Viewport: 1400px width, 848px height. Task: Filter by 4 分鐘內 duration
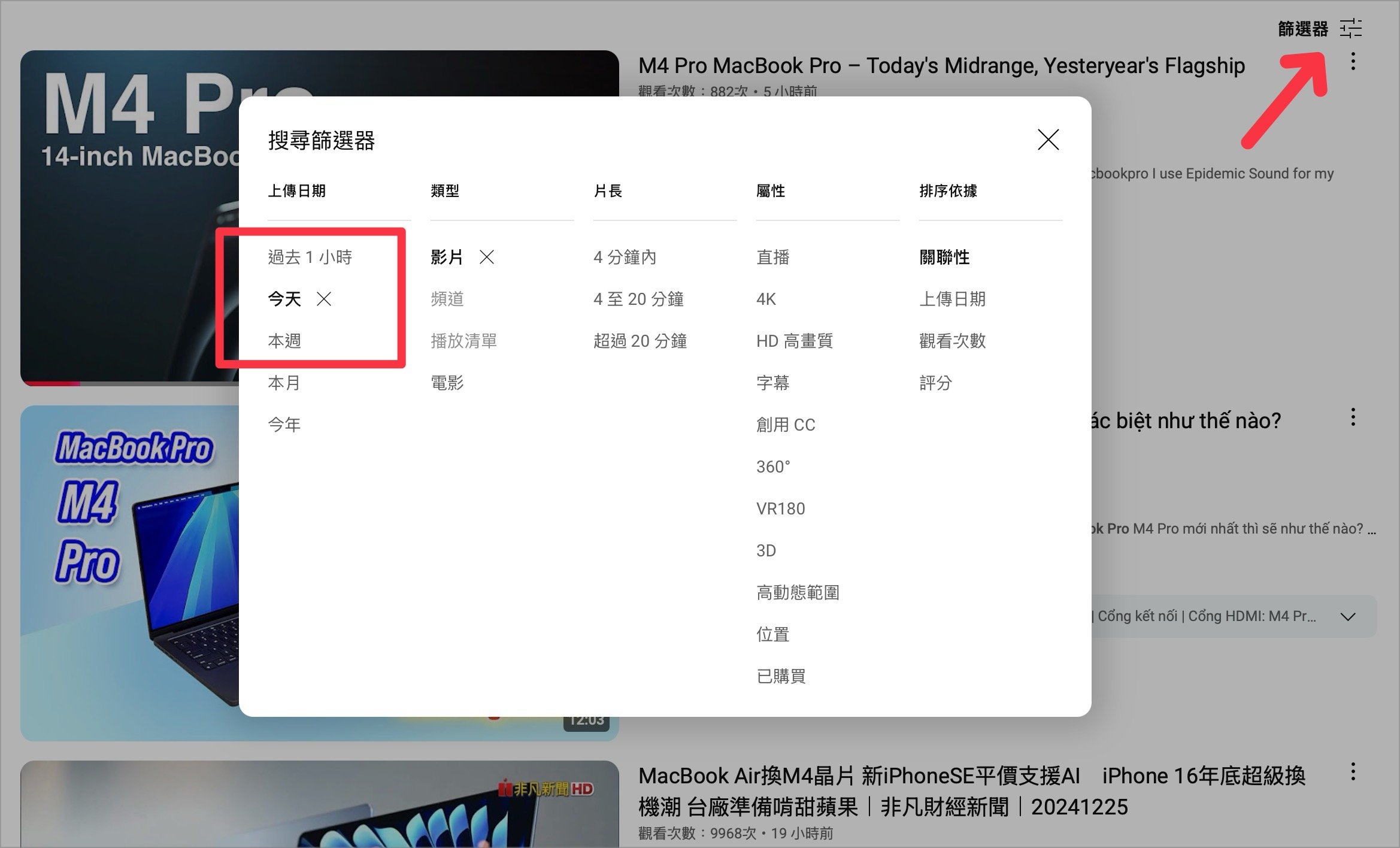625,257
